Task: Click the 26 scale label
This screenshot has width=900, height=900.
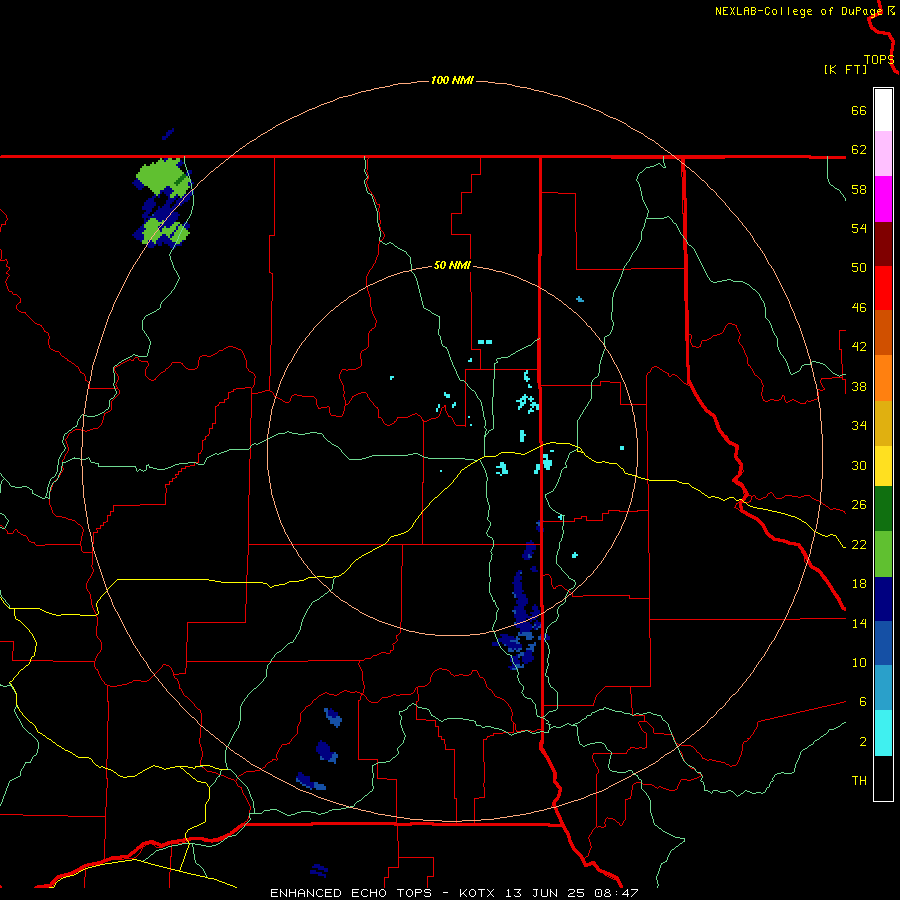Action: click(x=859, y=505)
